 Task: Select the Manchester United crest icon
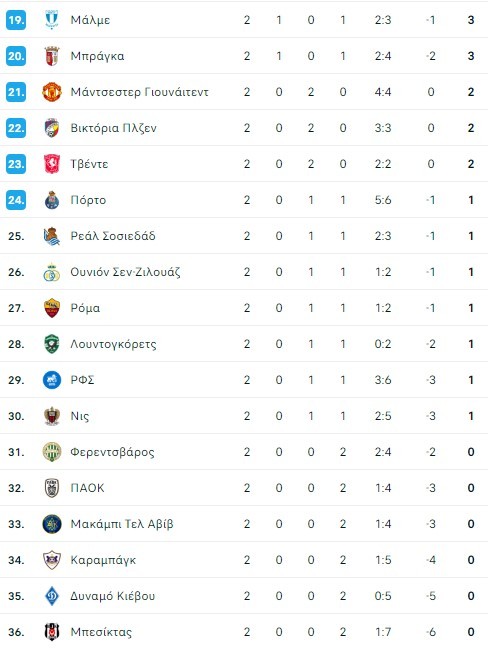(52, 92)
